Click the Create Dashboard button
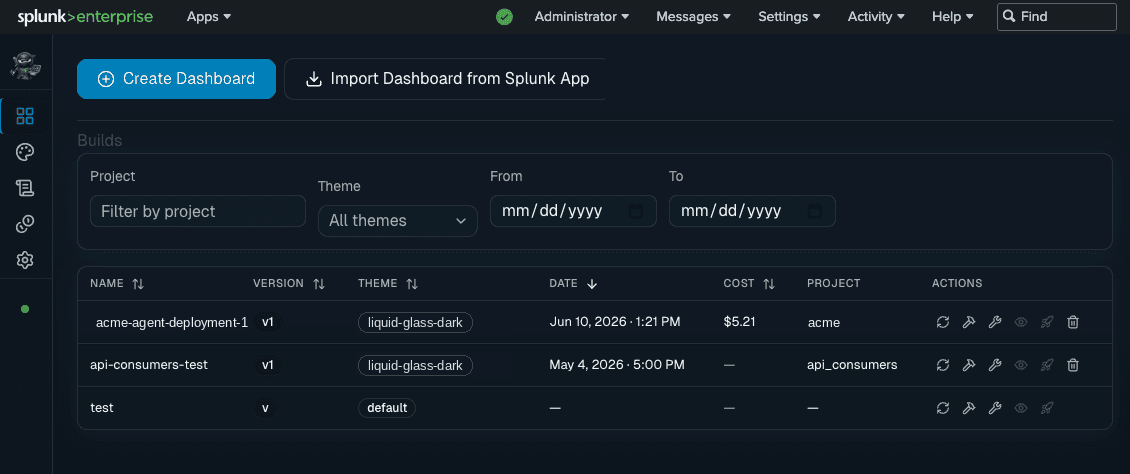The height and width of the screenshot is (474, 1130). 177,79
